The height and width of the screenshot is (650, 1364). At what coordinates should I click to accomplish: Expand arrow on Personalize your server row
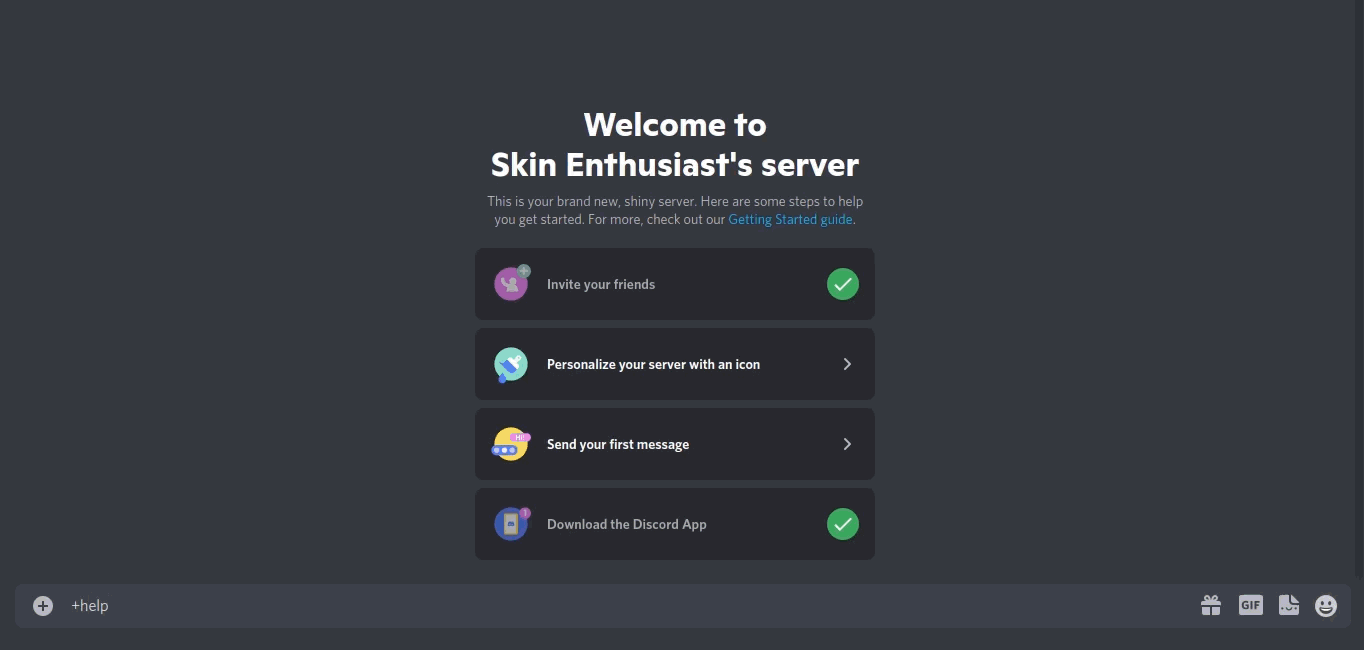pos(847,364)
